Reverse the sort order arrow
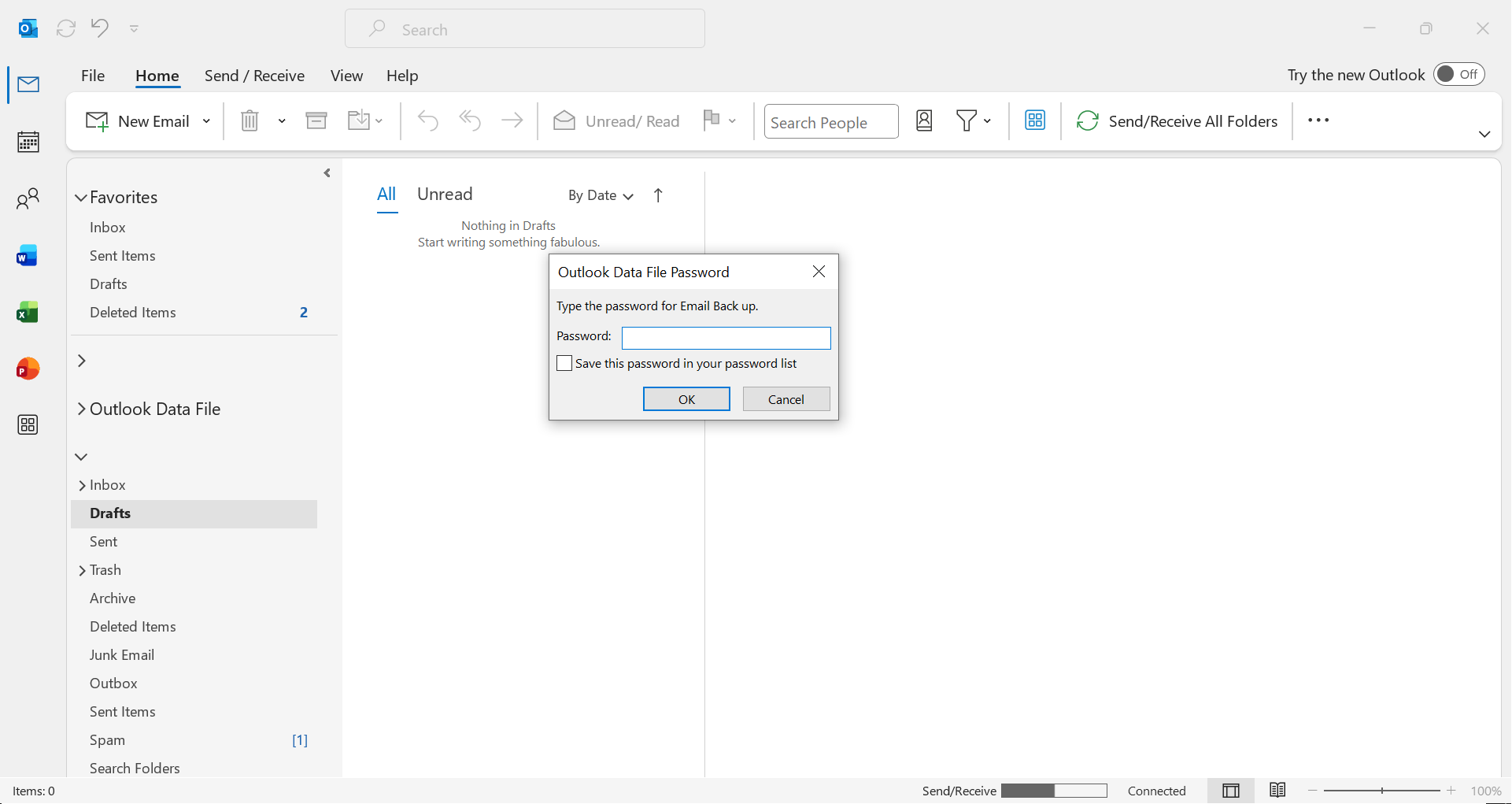This screenshot has width=1512, height=804. click(x=658, y=195)
